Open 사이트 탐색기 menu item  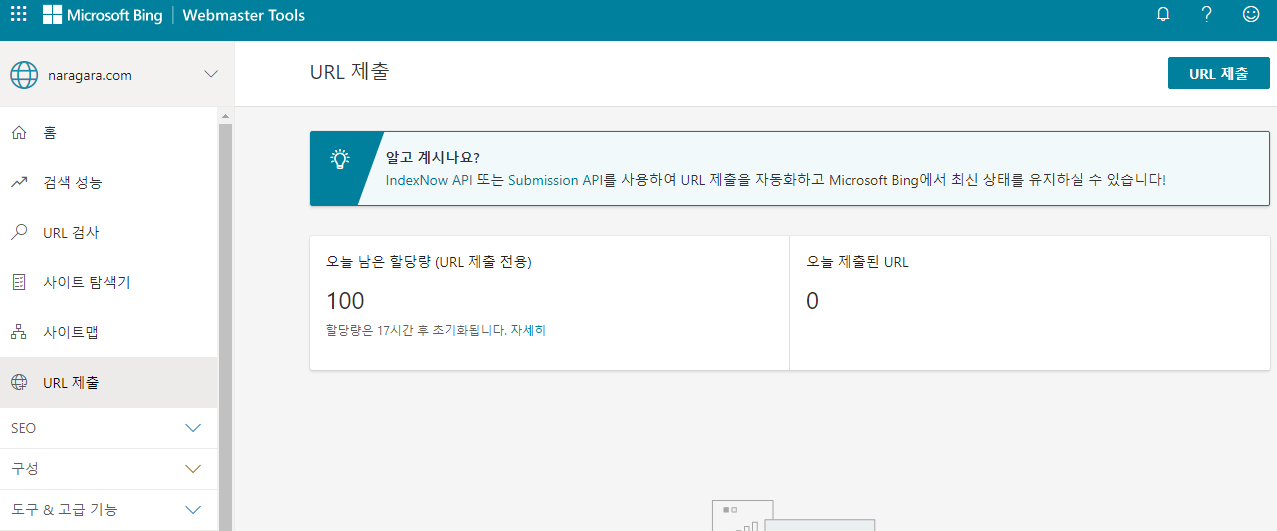pos(108,282)
